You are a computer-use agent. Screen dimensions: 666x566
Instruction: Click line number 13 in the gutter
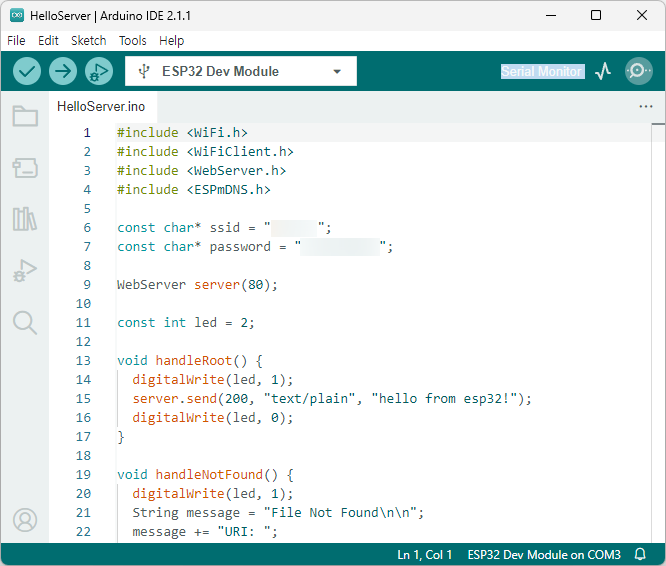(x=83, y=360)
